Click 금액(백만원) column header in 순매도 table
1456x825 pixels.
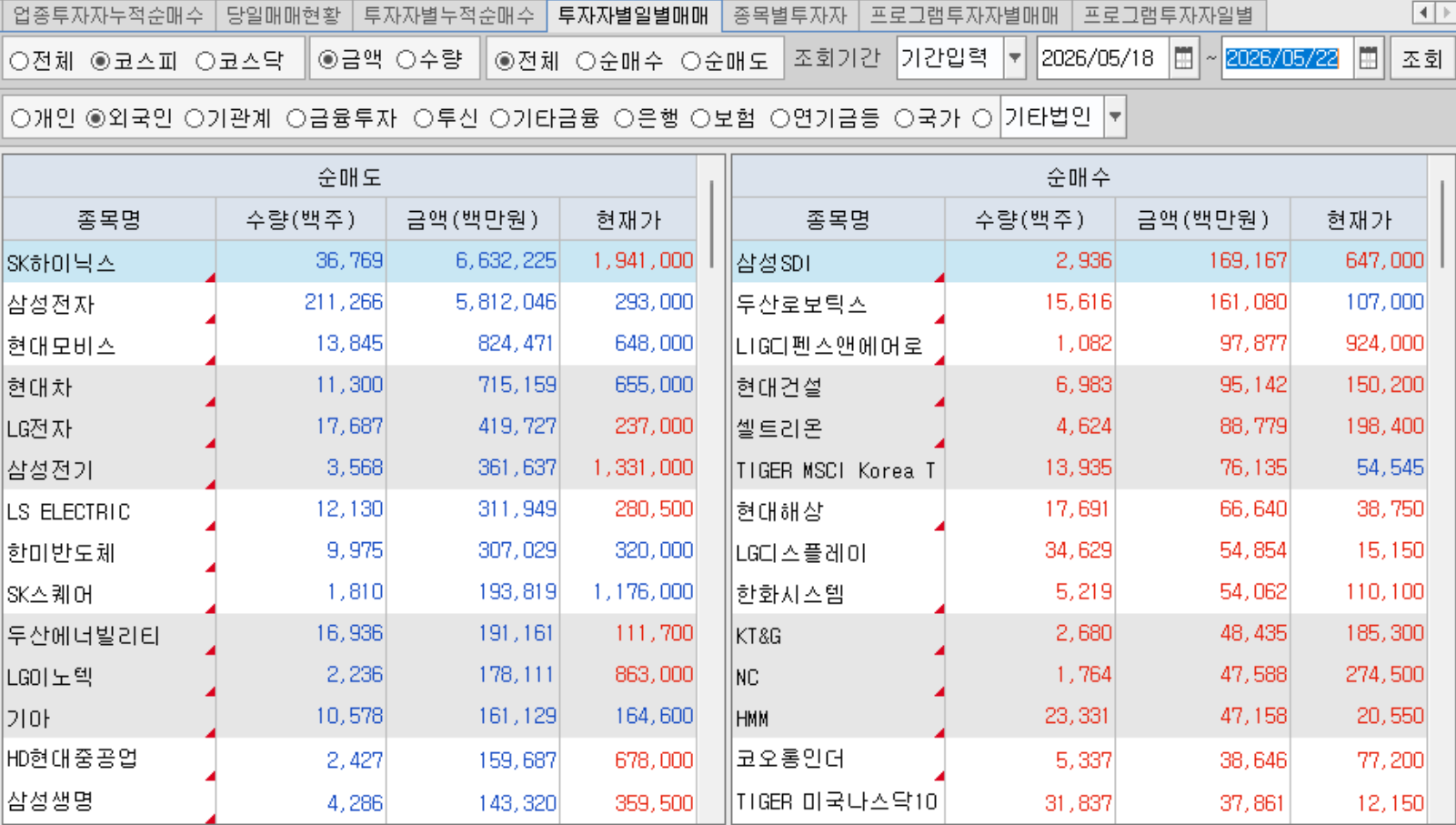coord(473,219)
